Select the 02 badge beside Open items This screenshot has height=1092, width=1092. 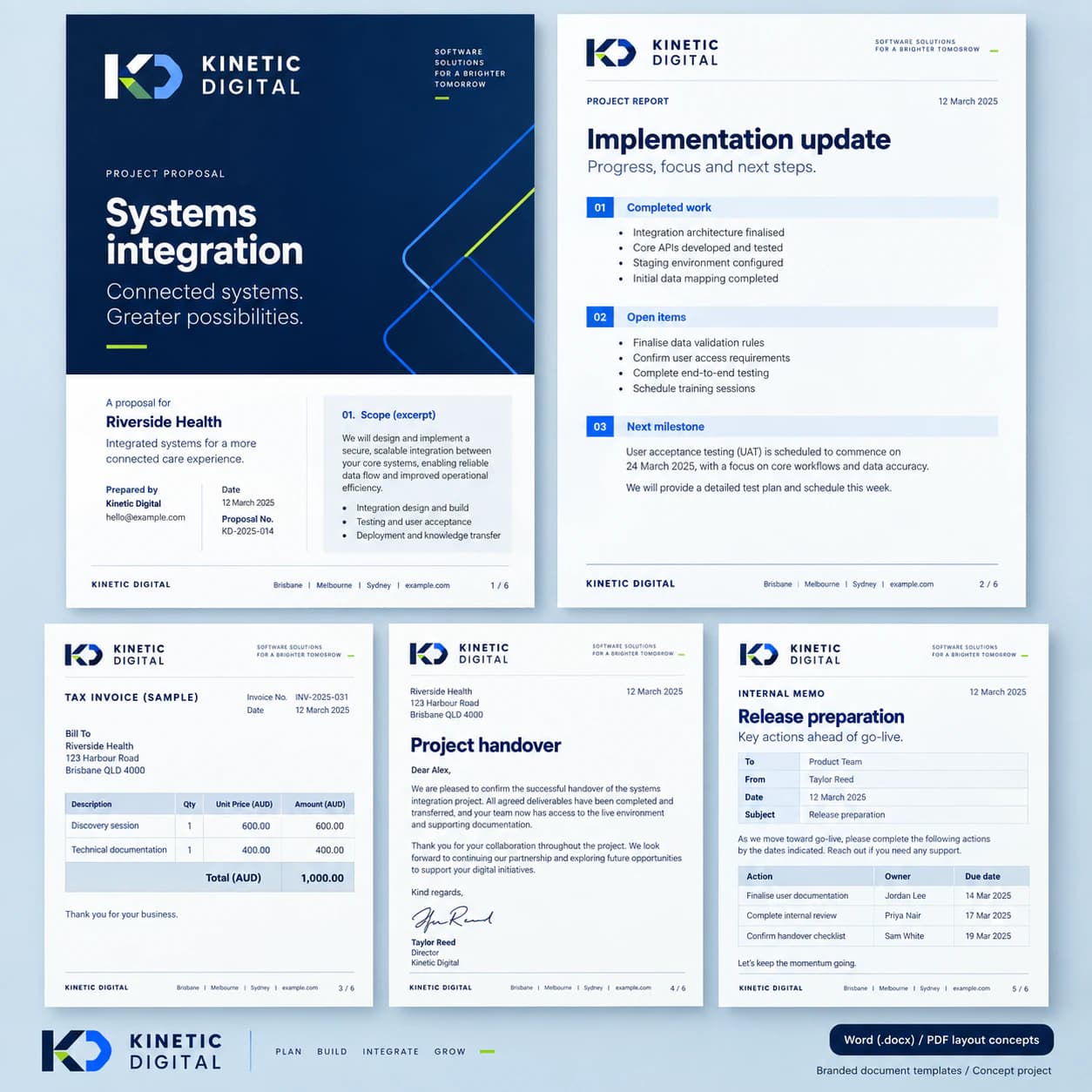600,317
